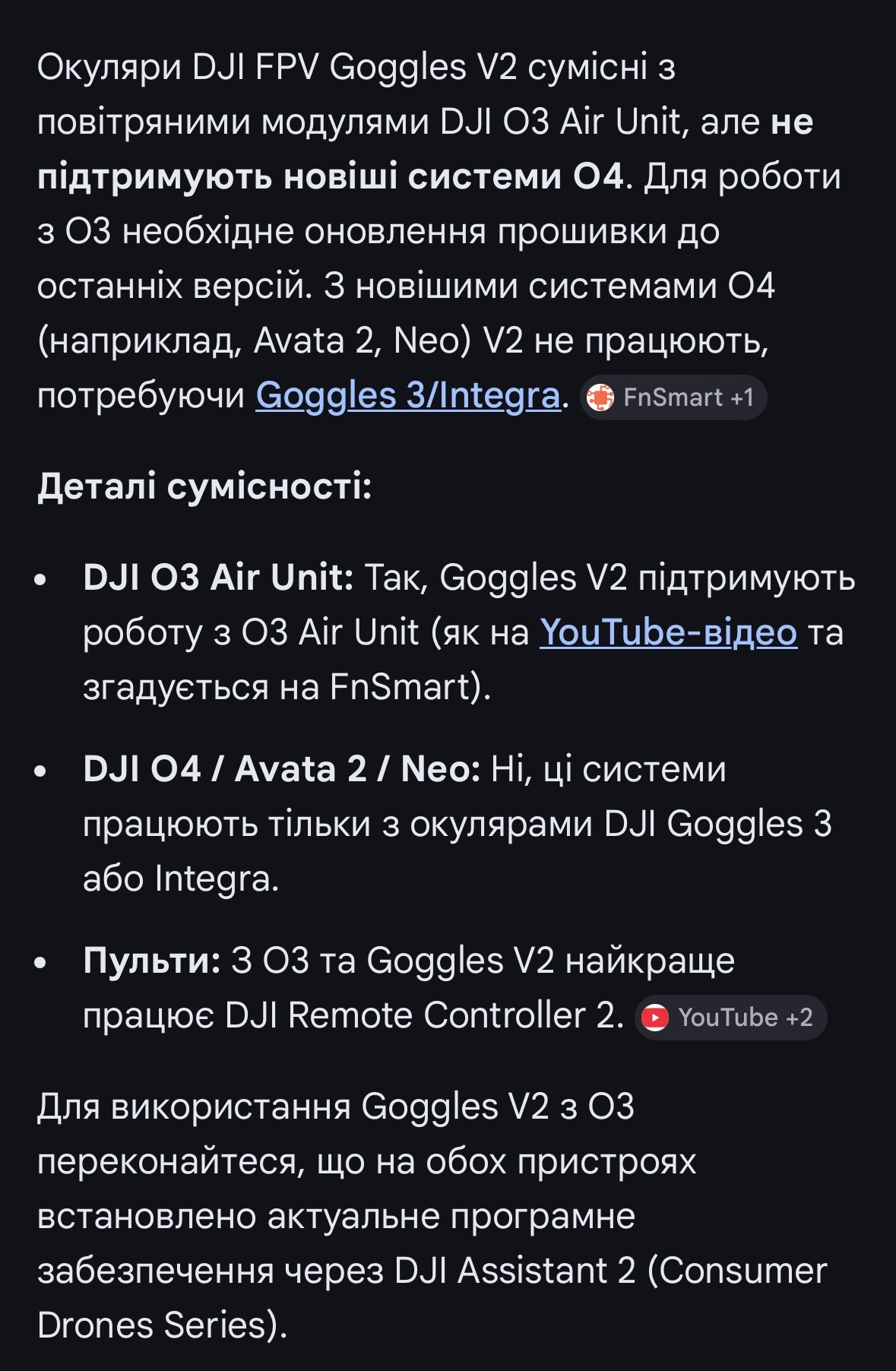Open the YouTube-відео link
The image size is (896, 1371).
tap(668, 632)
